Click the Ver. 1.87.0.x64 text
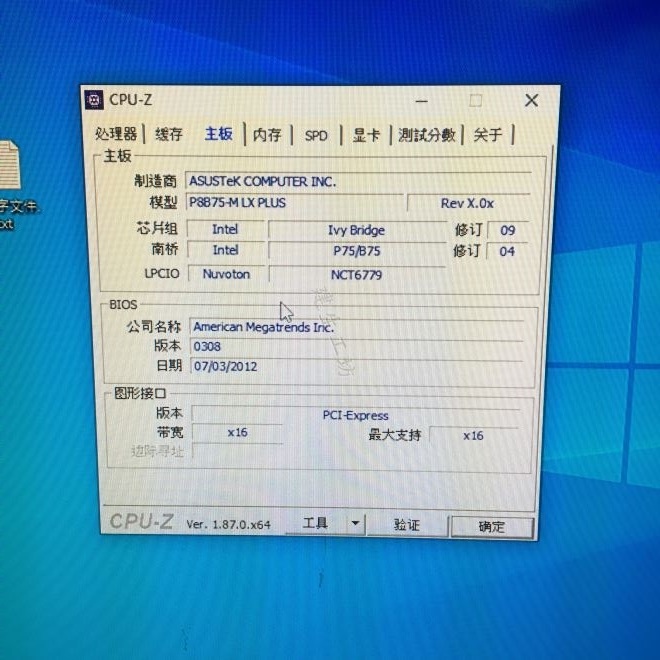The width and height of the screenshot is (660, 660). click(229, 524)
